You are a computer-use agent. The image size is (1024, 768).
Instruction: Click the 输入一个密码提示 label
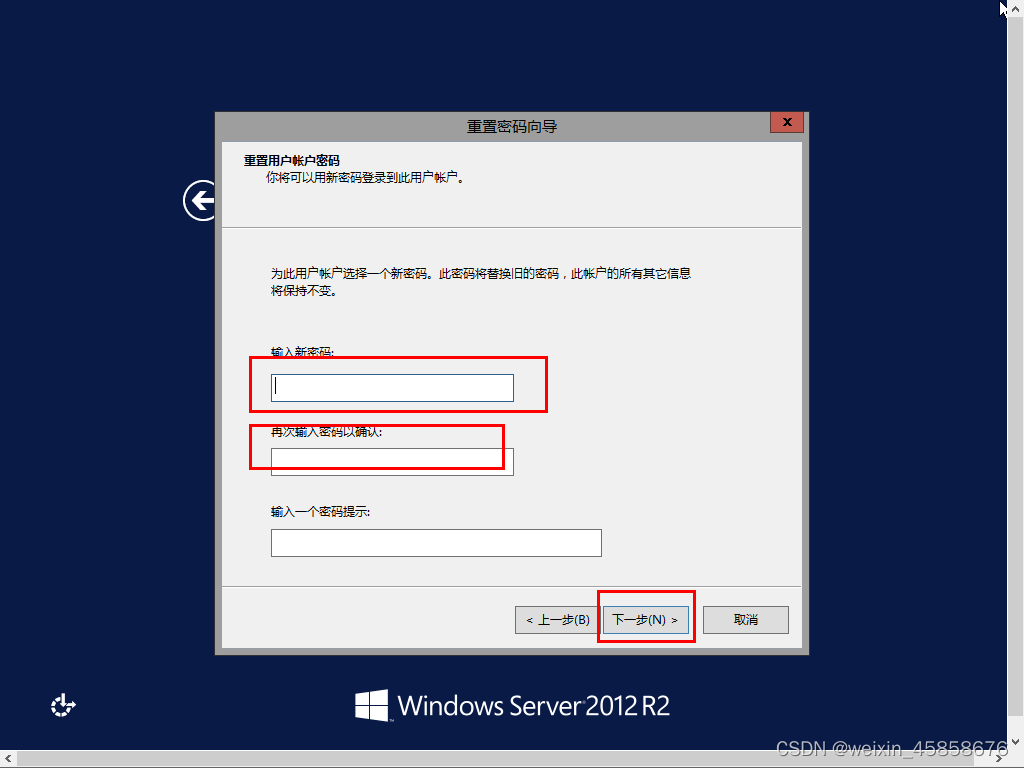(x=320, y=512)
